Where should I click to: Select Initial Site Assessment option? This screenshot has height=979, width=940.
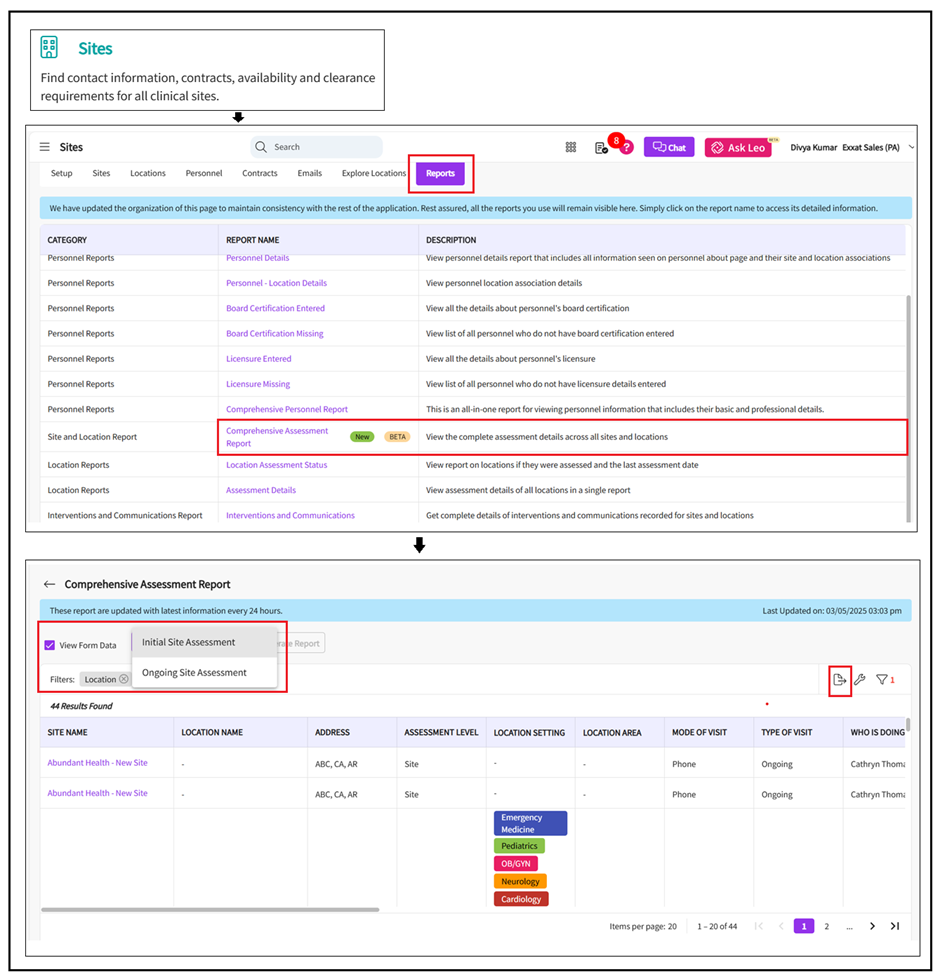click(189, 642)
